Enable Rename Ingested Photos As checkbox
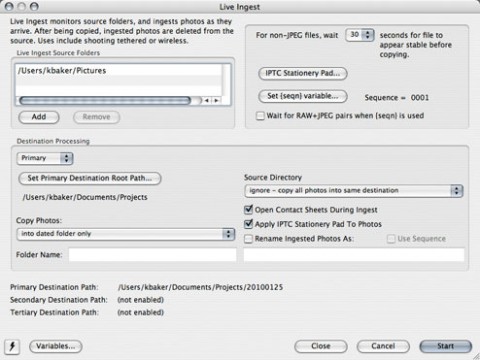This screenshot has height=360, width=480. click(248, 239)
